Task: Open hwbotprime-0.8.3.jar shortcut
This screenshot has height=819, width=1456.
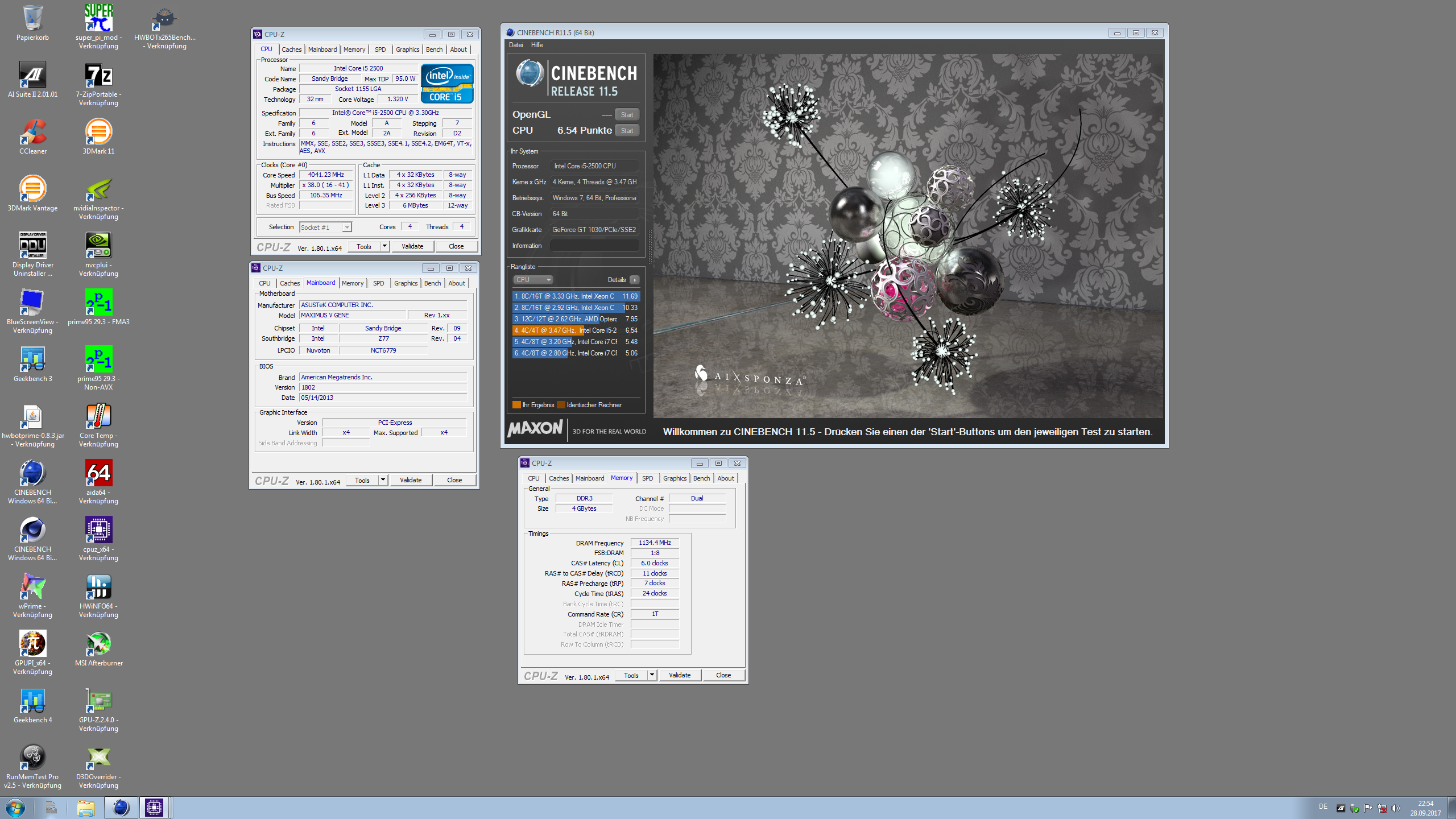Action: coord(32,425)
